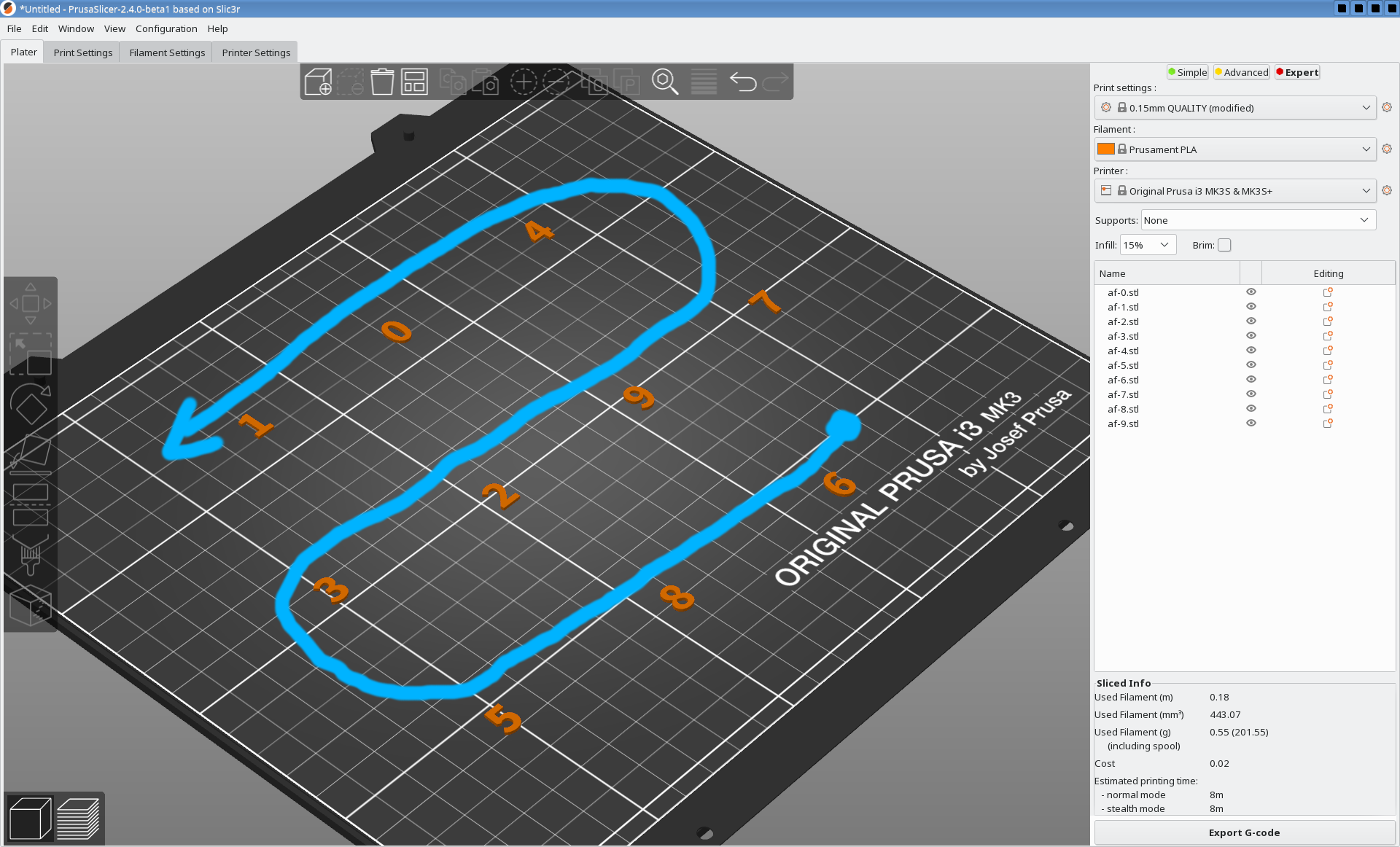
Task: Switch to sliced layers preview
Action: click(78, 819)
